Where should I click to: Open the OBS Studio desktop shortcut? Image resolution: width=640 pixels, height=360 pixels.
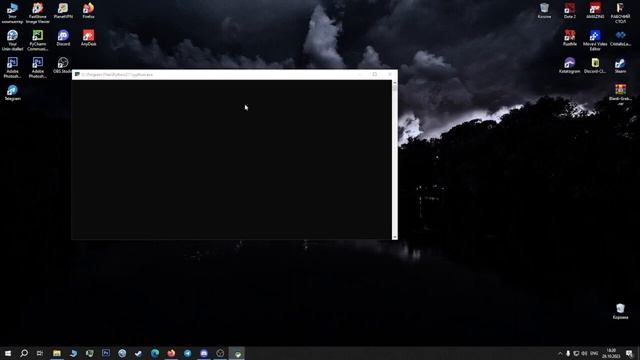coord(63,65)
